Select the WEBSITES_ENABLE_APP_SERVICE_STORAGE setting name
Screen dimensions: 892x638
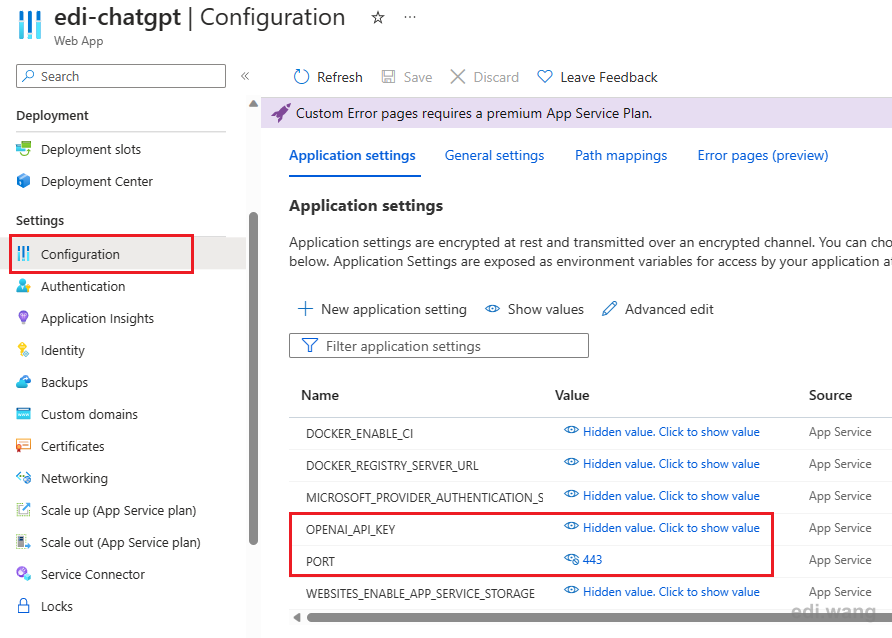pos(420,594)
